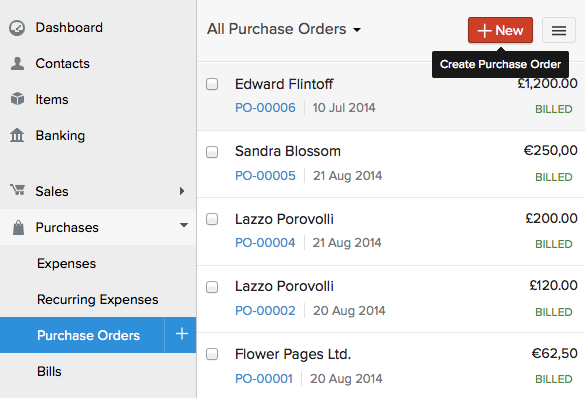Open purchase order PO-00004 link
Screen dimensions: 585x398
pos(265,243)
